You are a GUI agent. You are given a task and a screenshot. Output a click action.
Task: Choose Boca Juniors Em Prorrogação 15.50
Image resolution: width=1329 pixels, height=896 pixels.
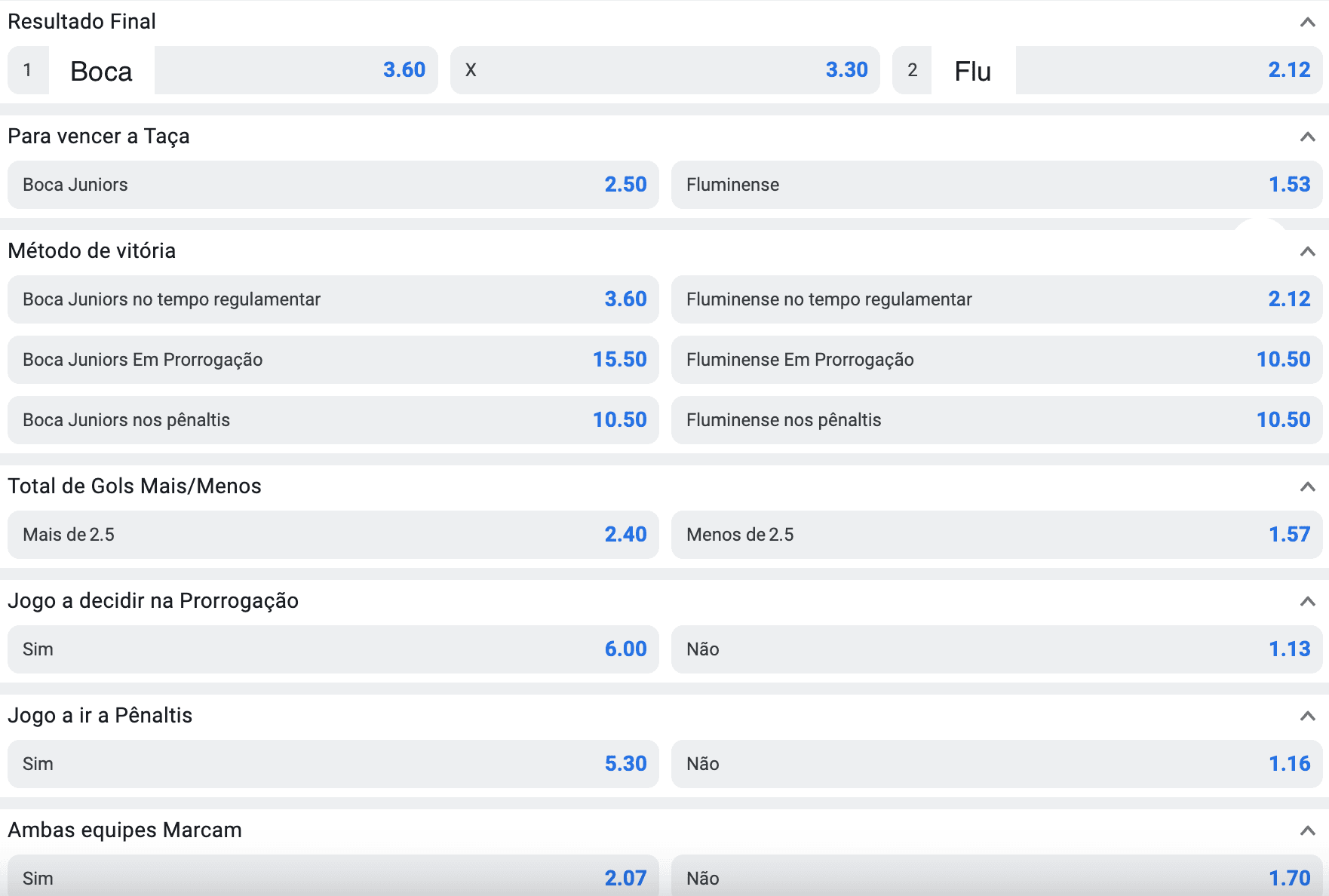(x=333, y=360)
